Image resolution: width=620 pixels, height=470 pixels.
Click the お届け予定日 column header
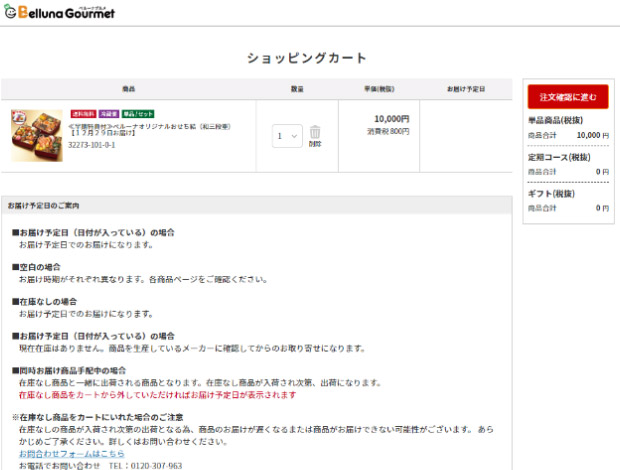(x=465, y=89)
